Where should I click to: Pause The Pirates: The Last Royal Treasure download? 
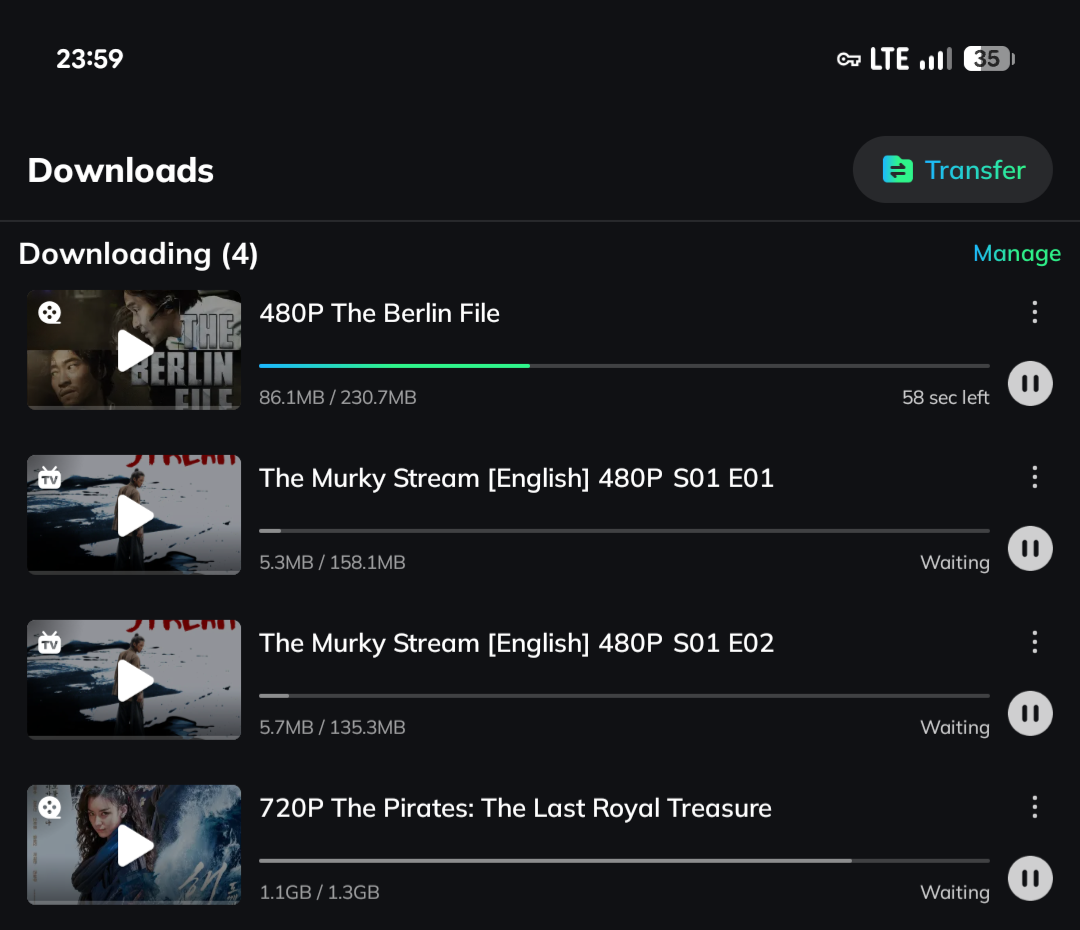click(1030, 878)
